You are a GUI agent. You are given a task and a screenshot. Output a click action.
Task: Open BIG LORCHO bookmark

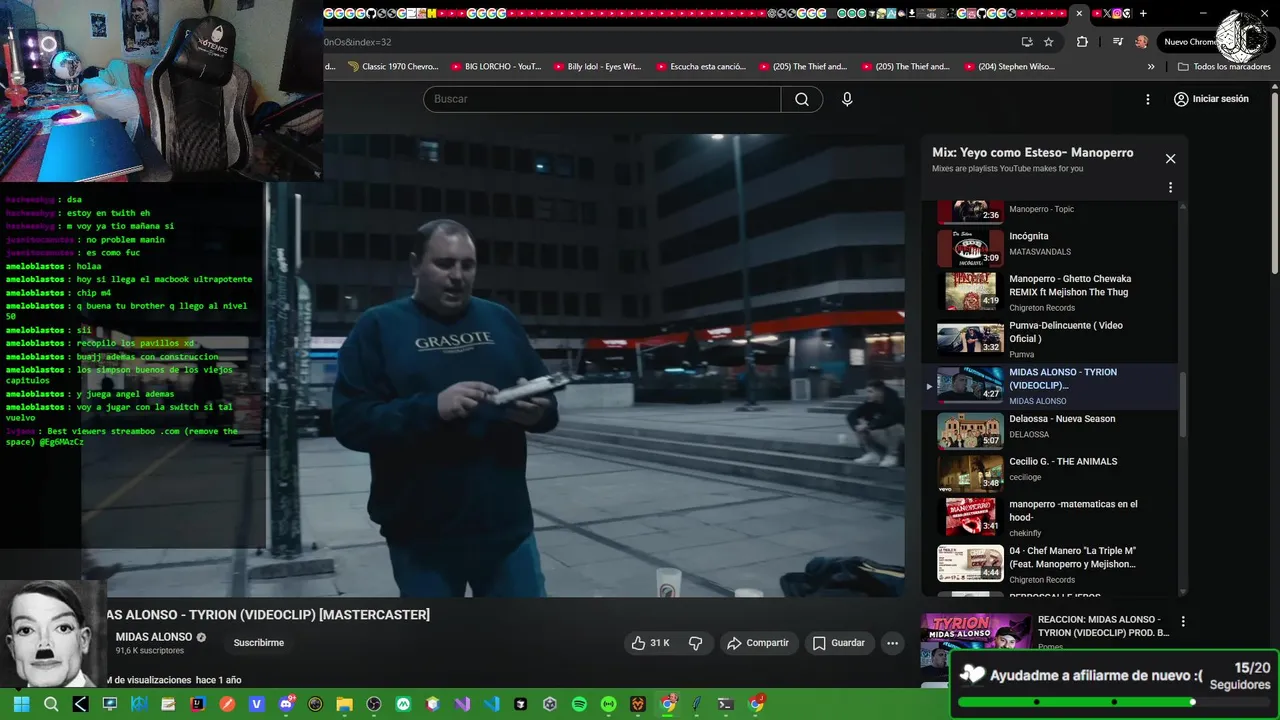click(496, 67)
